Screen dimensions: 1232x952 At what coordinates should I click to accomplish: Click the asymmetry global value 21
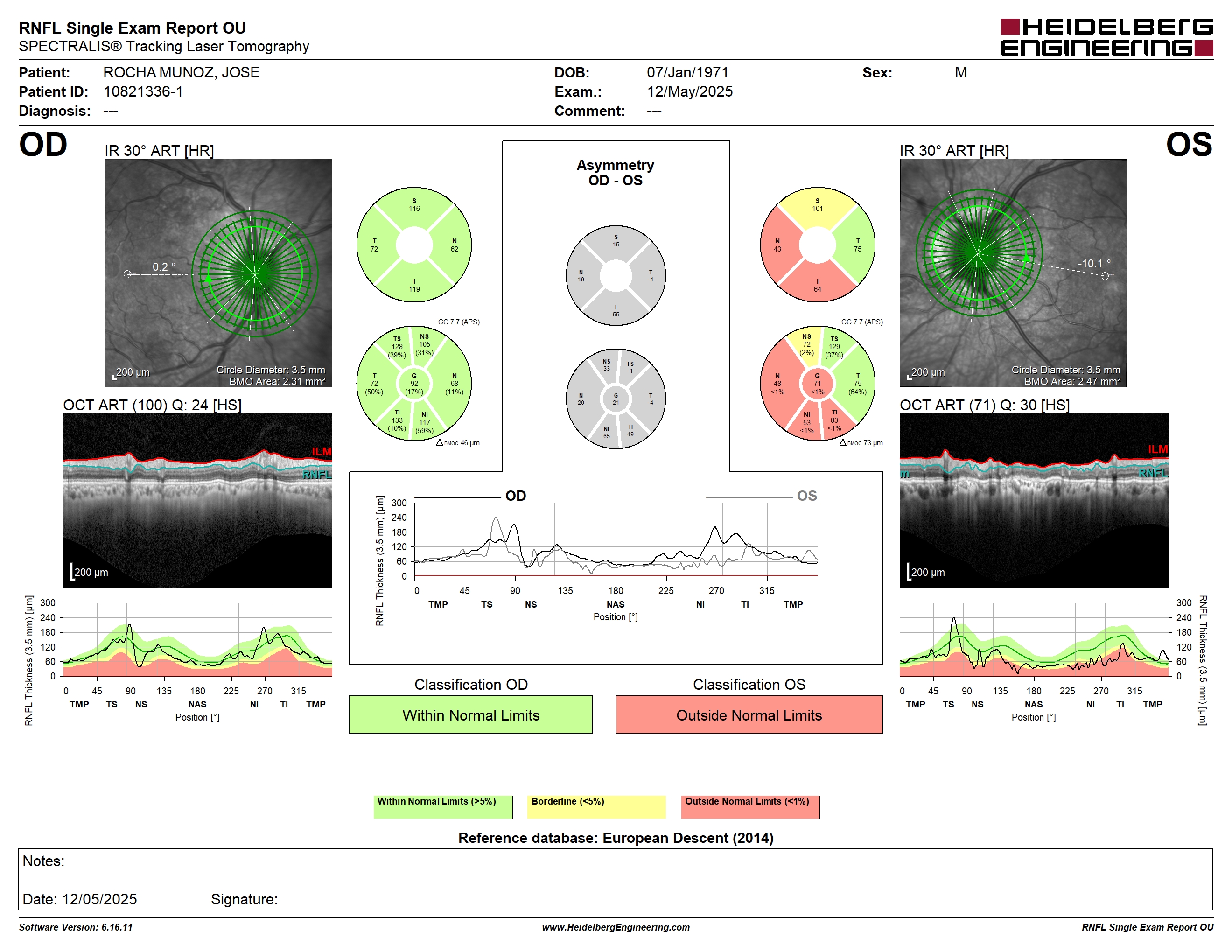point(616,399)
